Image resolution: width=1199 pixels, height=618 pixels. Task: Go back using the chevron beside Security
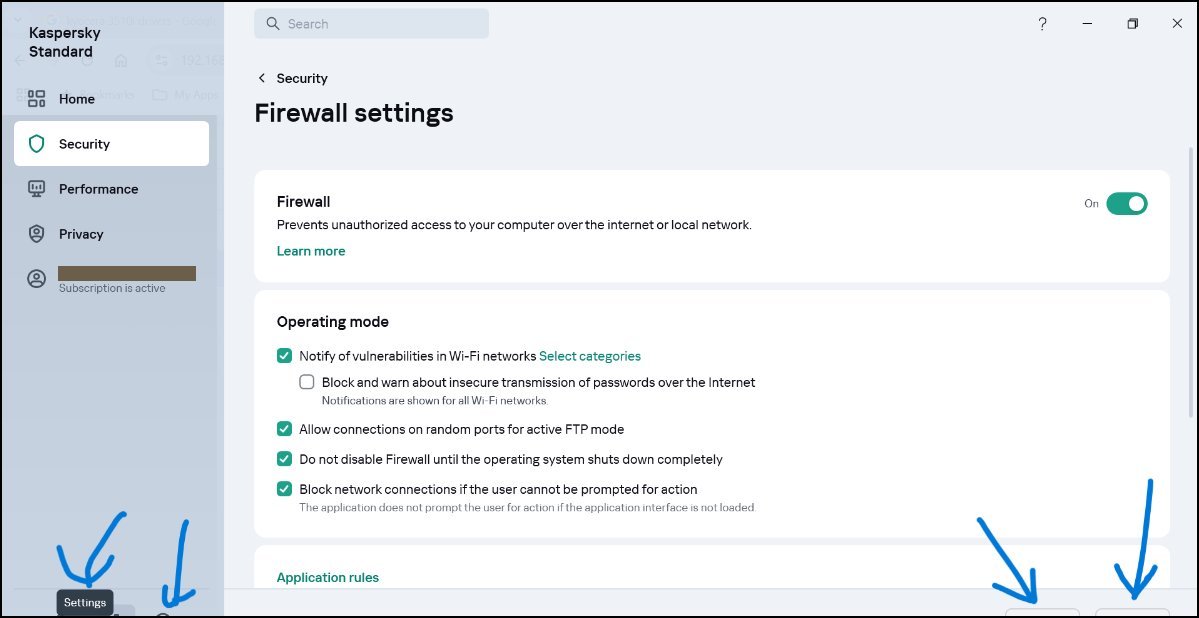[262, 78]
